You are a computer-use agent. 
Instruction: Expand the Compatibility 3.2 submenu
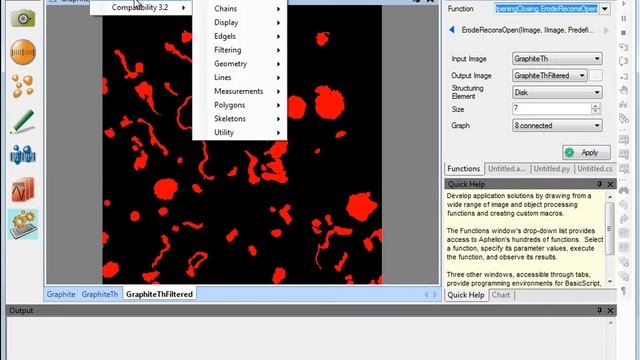[x=141, y=8]
